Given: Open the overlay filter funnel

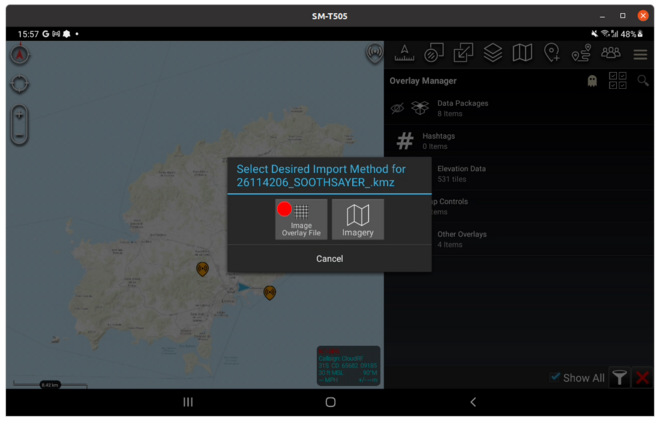Looking at the screenshot, I should (x=620, y=377).
